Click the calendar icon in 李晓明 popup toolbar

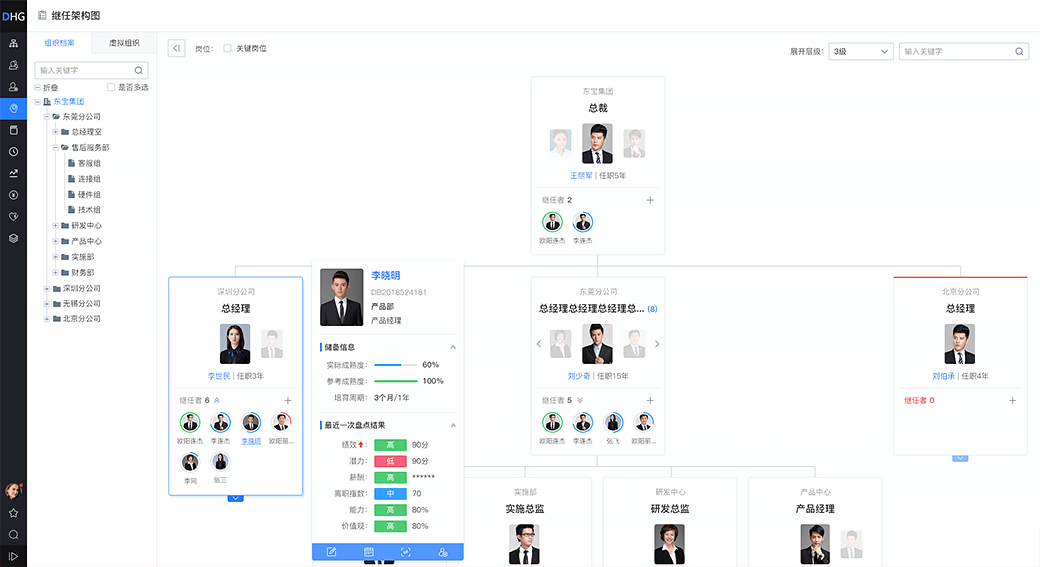(369, 552)
